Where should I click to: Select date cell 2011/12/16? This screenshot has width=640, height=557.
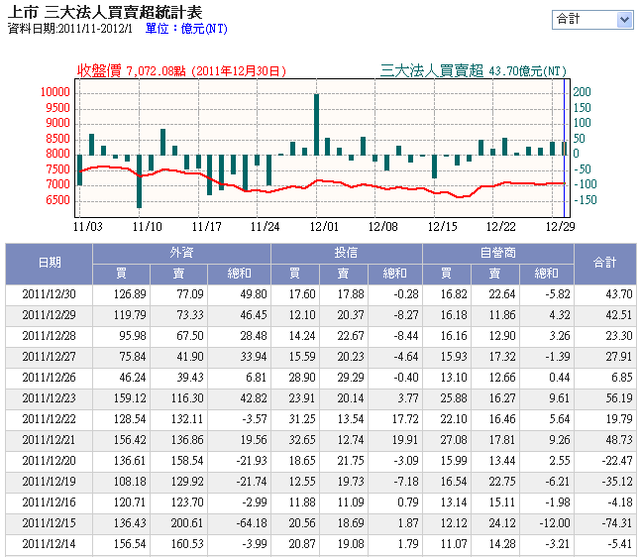(49, 503)
